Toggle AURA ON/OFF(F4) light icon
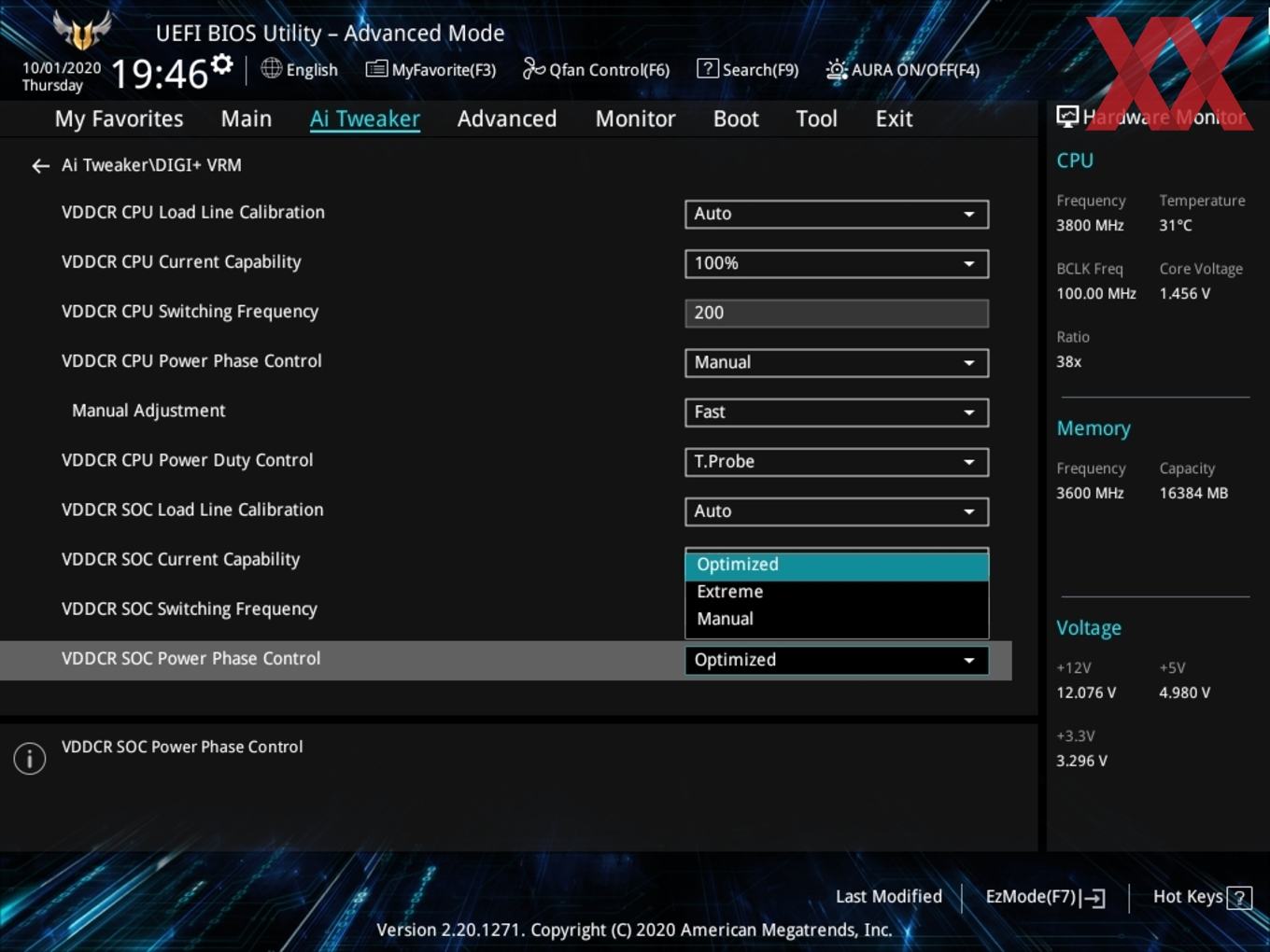 (837, 69)
